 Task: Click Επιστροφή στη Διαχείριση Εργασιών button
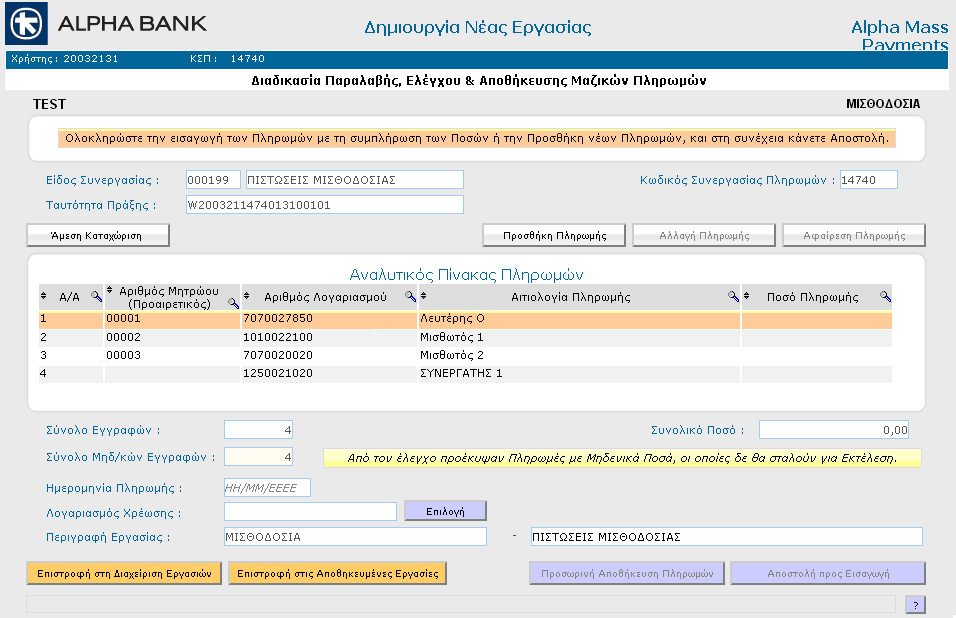coord(124,574)
